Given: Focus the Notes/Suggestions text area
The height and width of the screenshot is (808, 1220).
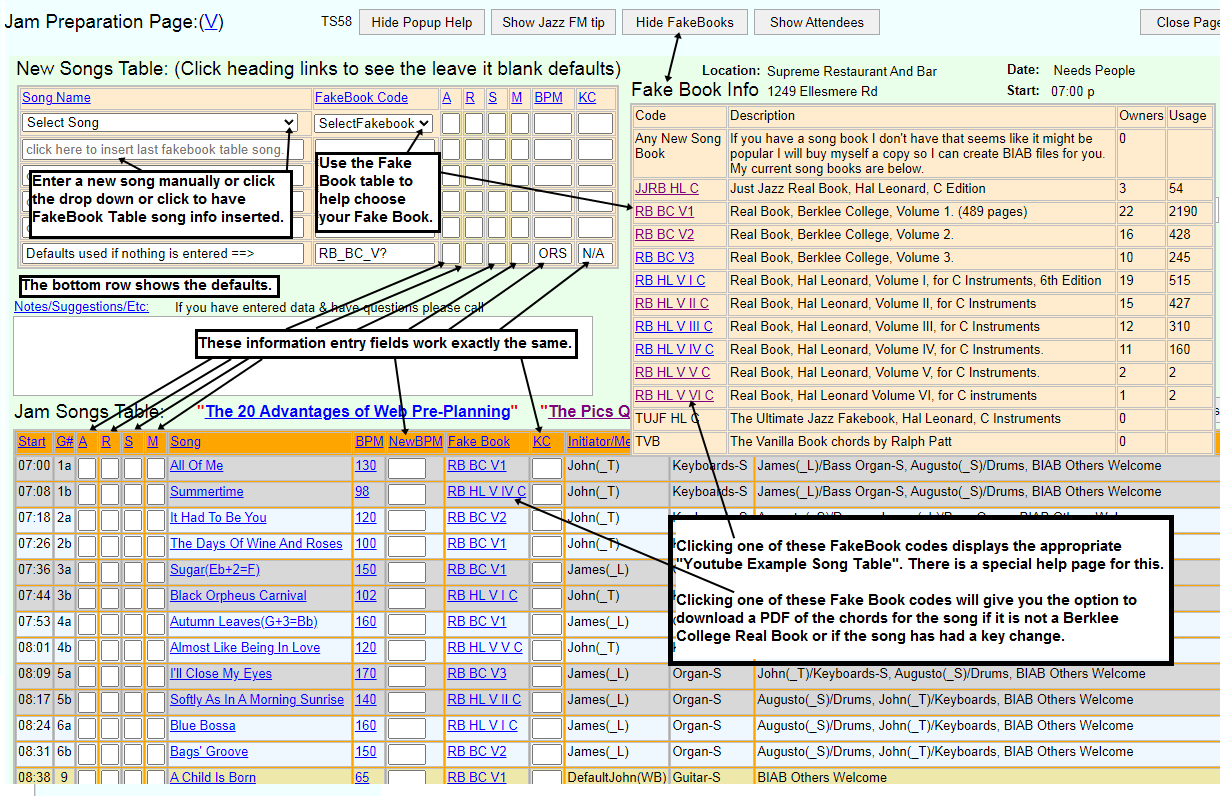Looking at the screenshot, I should click(302, 356).
